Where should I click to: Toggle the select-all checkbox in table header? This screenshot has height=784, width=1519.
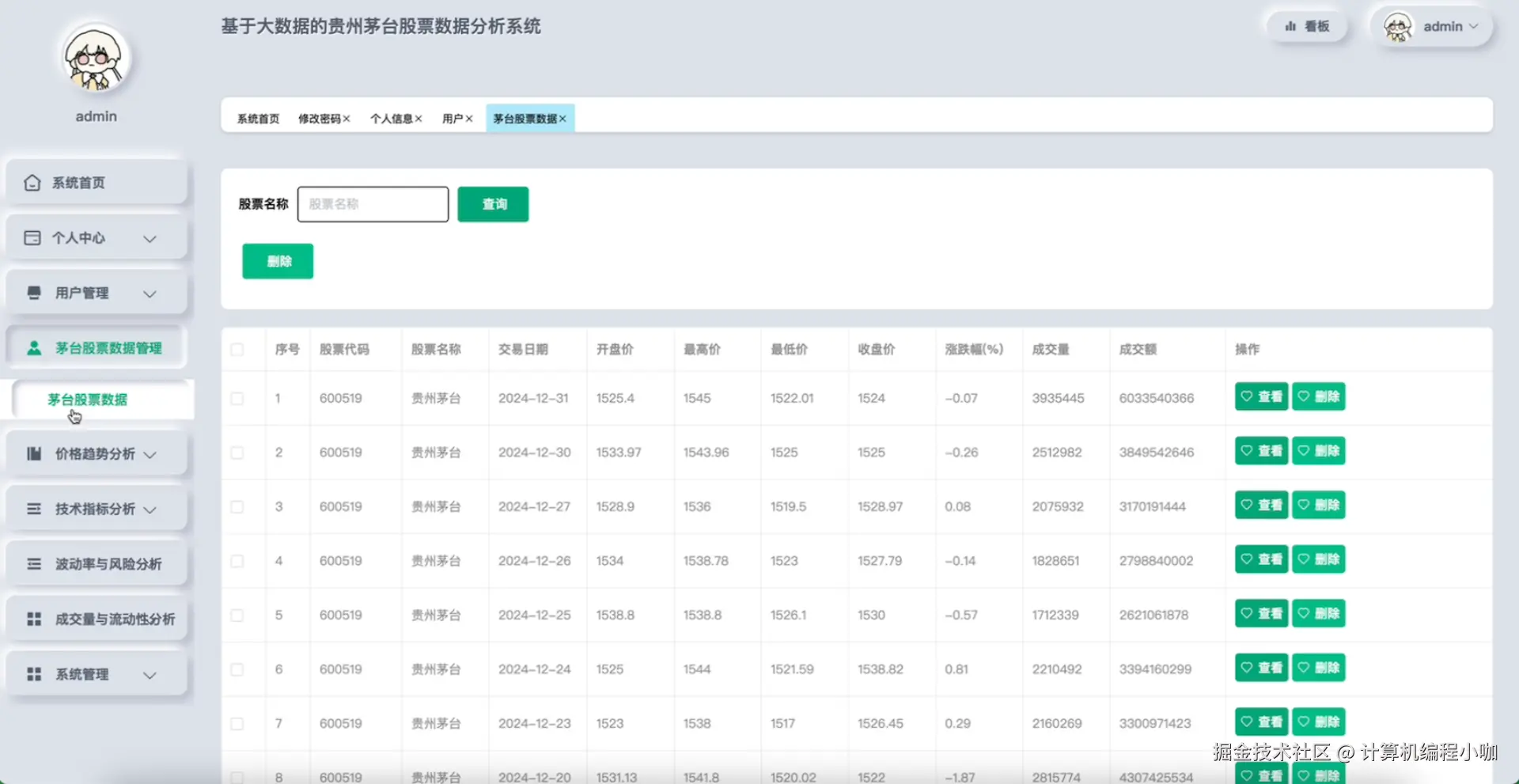[x=237, y=350]
